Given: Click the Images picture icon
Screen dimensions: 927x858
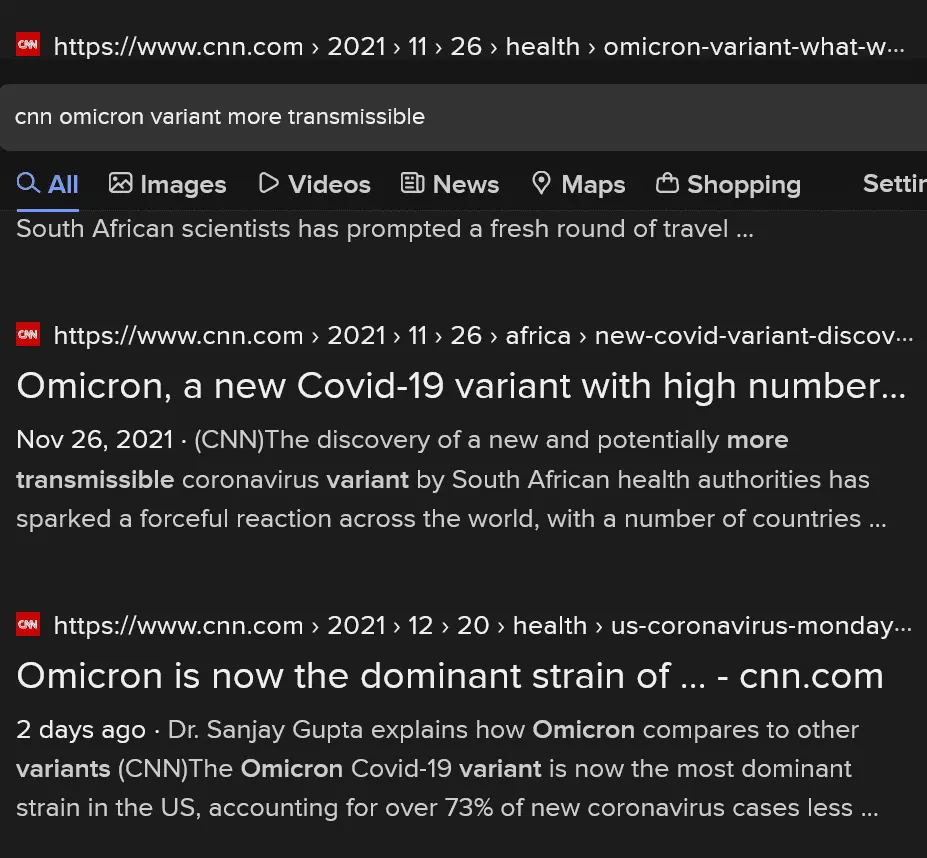Looking at the screenshot, I should [121, 183].
